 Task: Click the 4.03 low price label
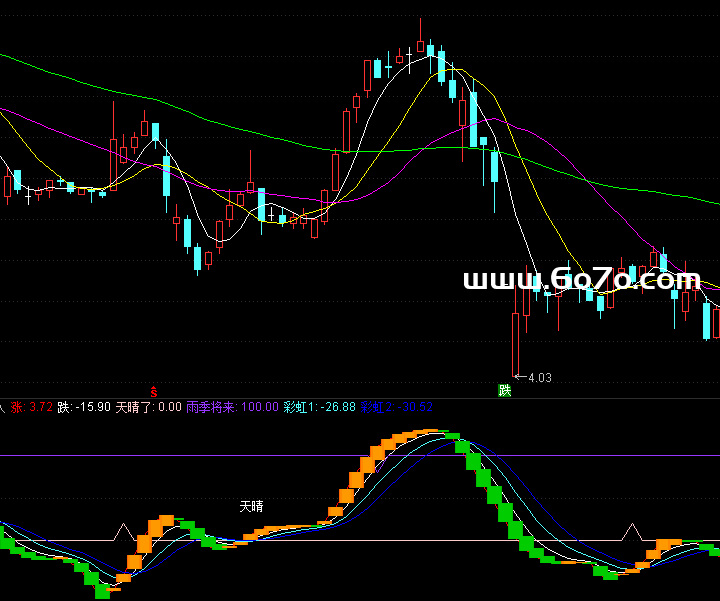[540, 378]
